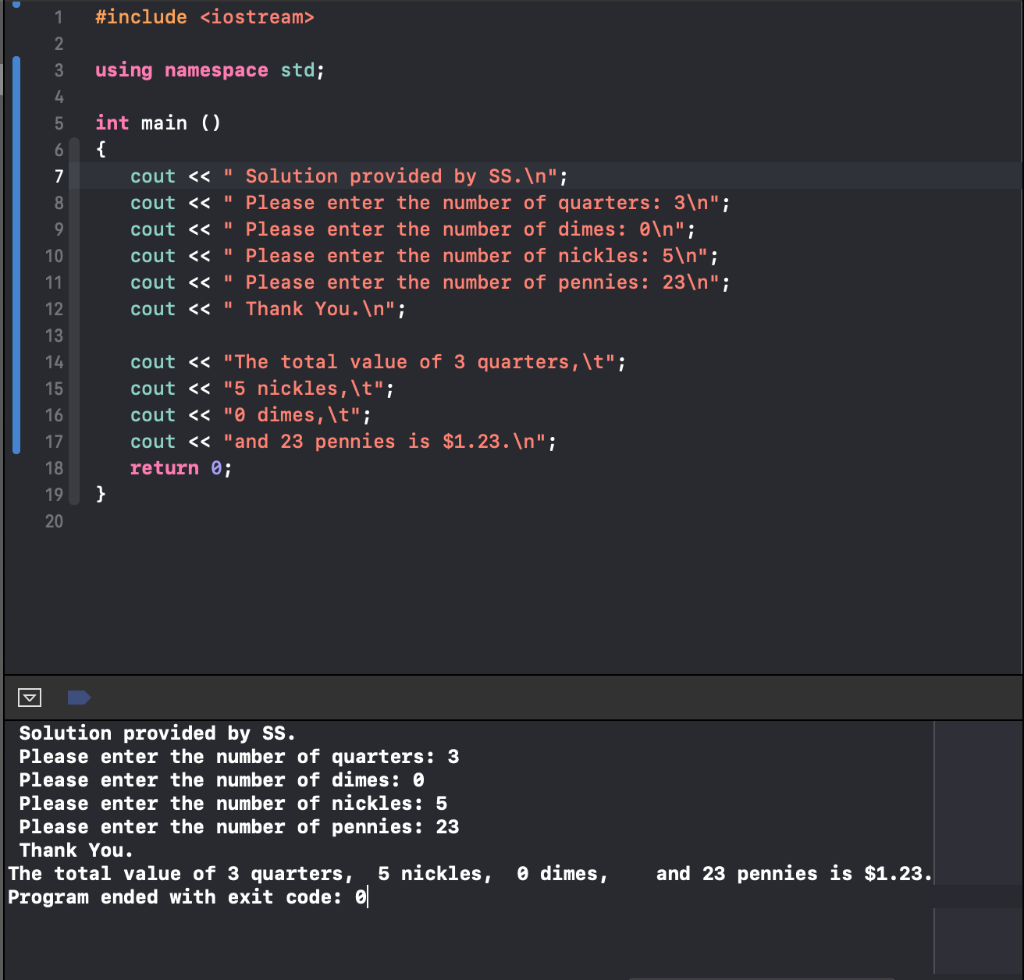Click the 'return 0;' statement
Image resolution: width=1024 pixels, height=980 pixels.
[x=180, y=468]
